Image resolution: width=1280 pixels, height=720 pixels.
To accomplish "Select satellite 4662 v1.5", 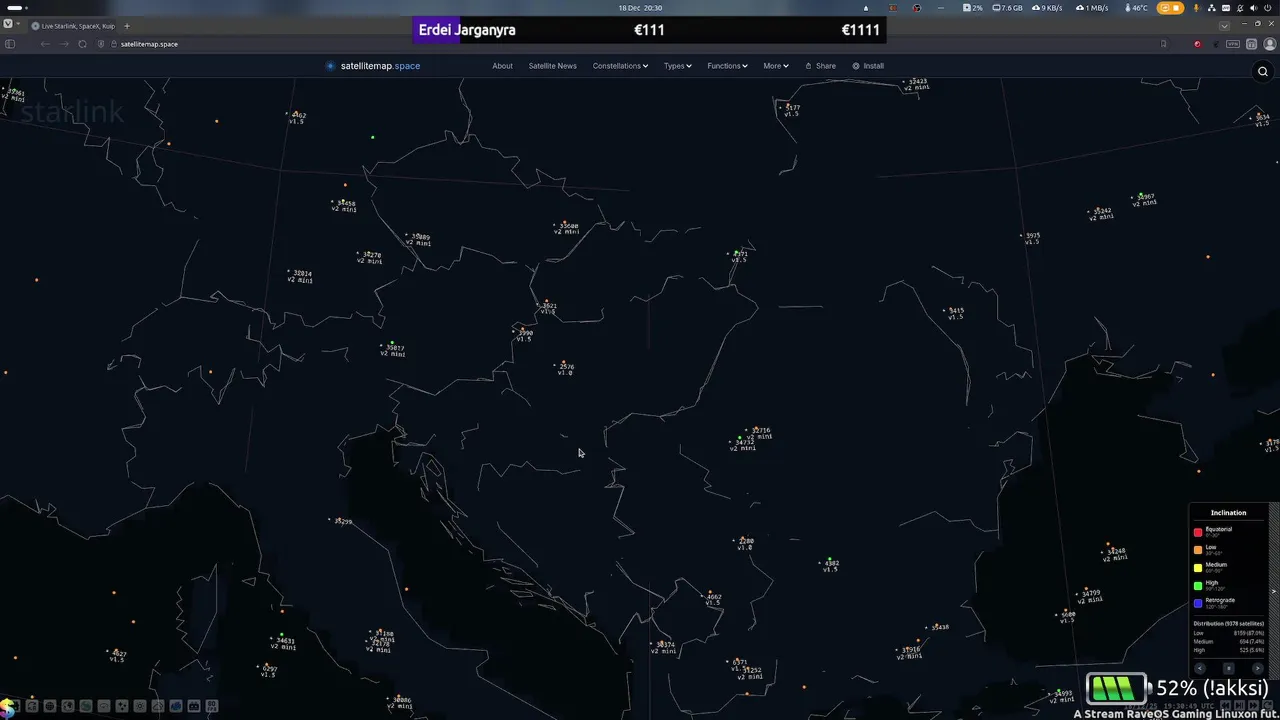I will (713, 599).
